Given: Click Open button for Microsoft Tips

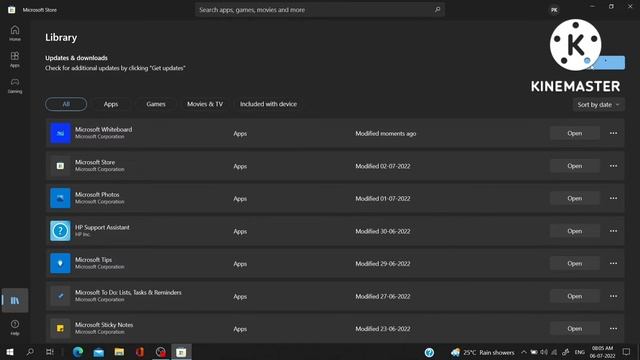Looking at the screenshot, I should pyautogui.click(x=574, y=263).
